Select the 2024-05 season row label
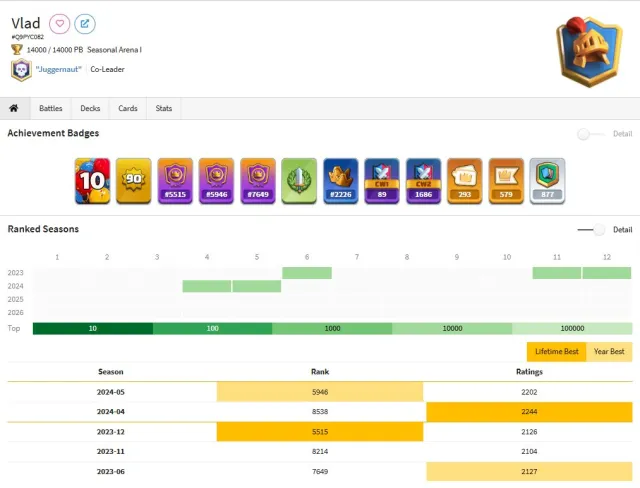The width and height of the screenshot is (640, 488). [111, 392]
